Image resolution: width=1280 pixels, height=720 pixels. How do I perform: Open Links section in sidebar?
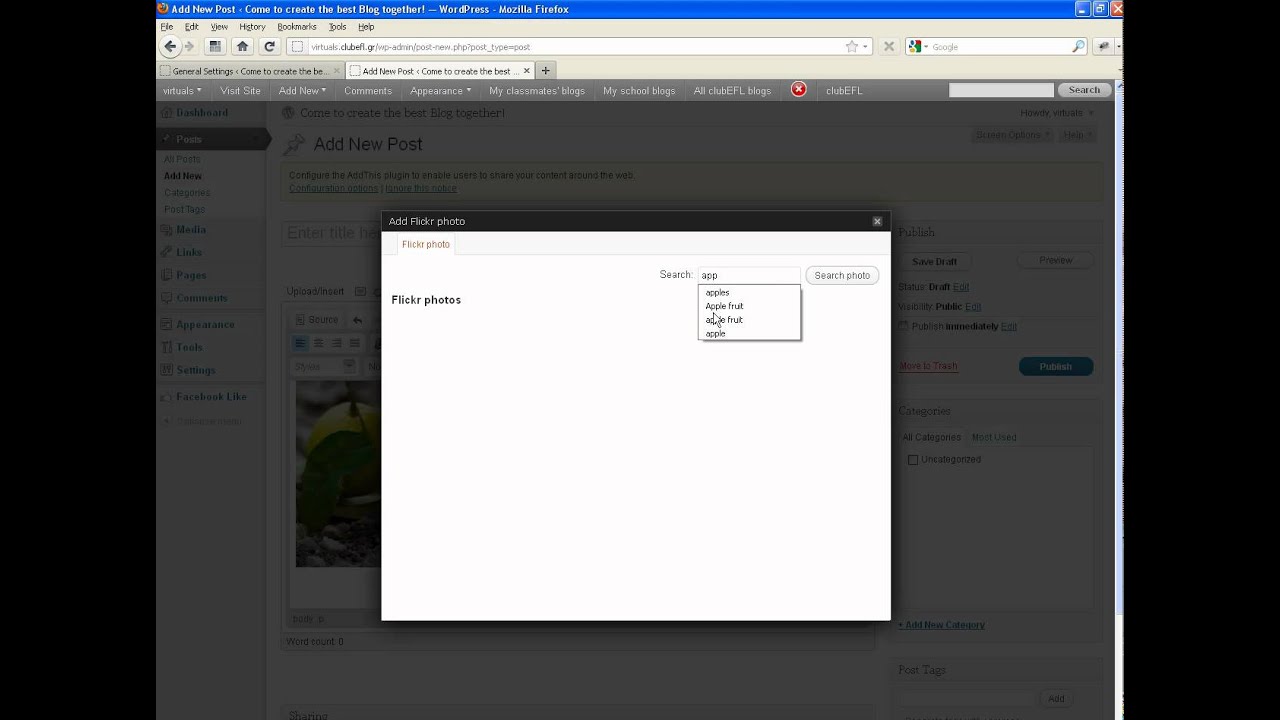(189, 252)
